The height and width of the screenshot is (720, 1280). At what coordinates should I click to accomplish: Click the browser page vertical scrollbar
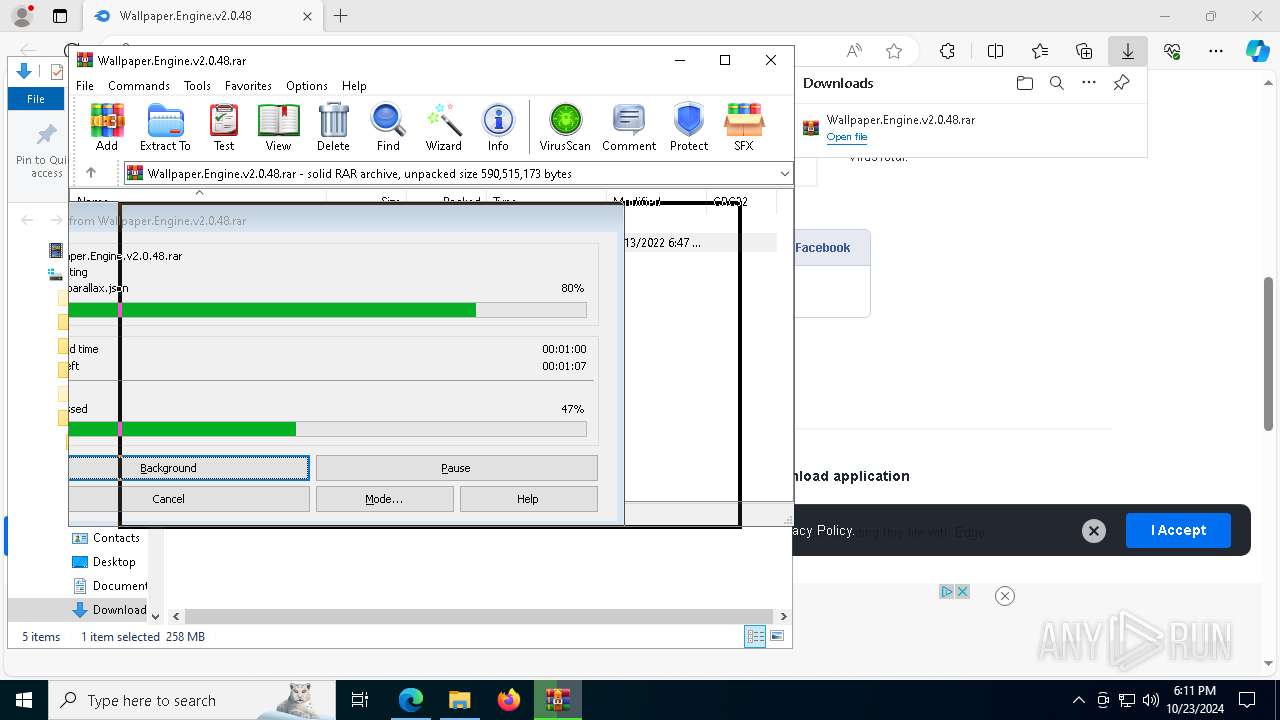tap(1269, 353)
